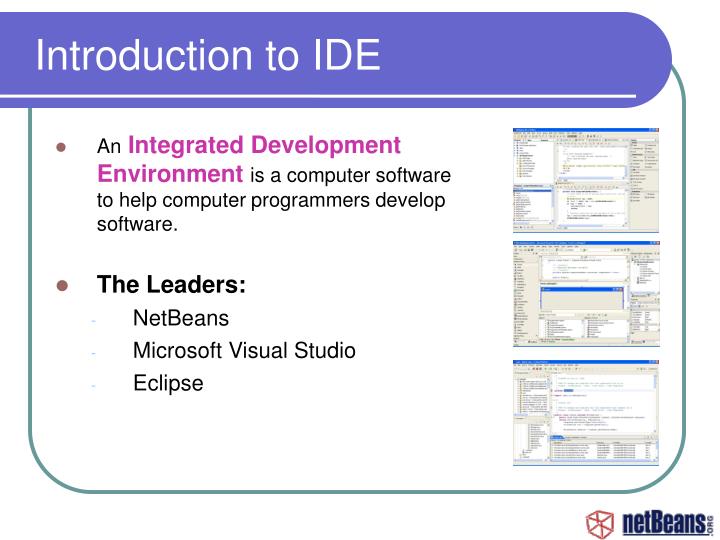The width and height of the screenshot is (720, 540).
Task: Open the bottom IDE screenshot thumbnail
Action: [586, 411]
